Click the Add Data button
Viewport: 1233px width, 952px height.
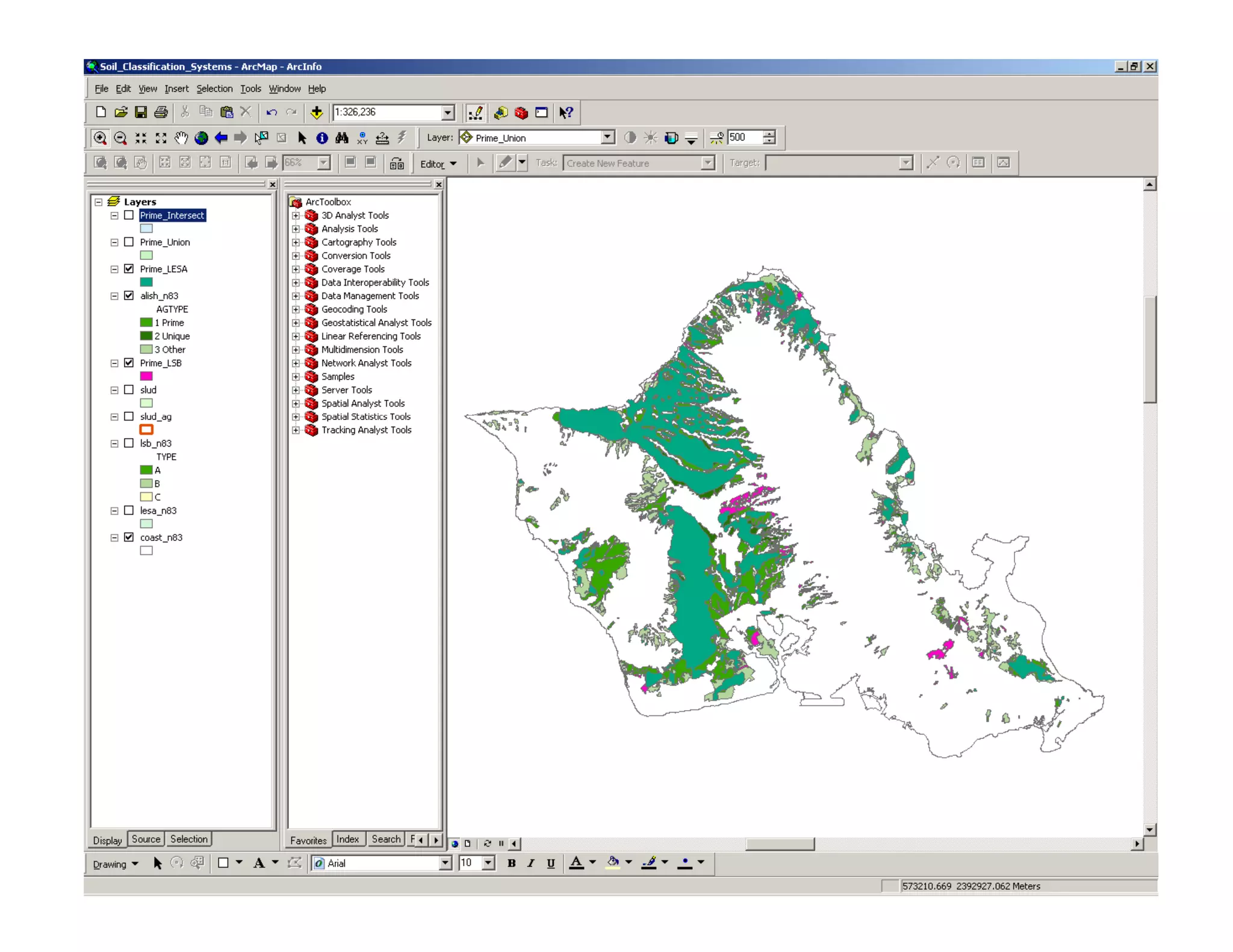coord(317,113)
